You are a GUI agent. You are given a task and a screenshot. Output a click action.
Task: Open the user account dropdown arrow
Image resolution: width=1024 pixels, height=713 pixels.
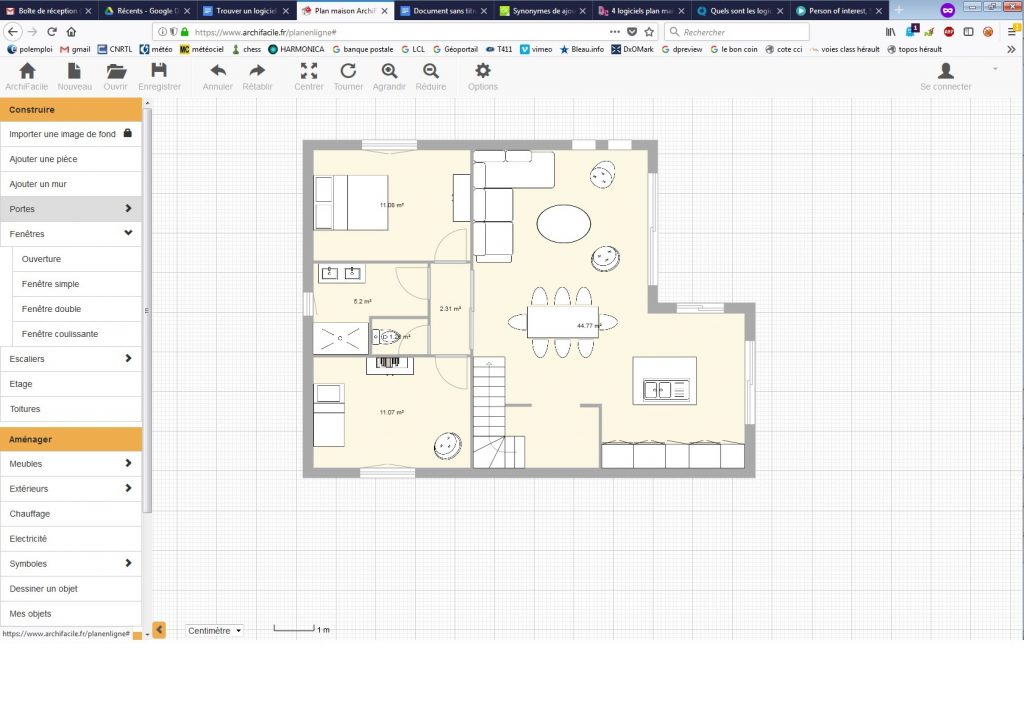tap(995, 69)
